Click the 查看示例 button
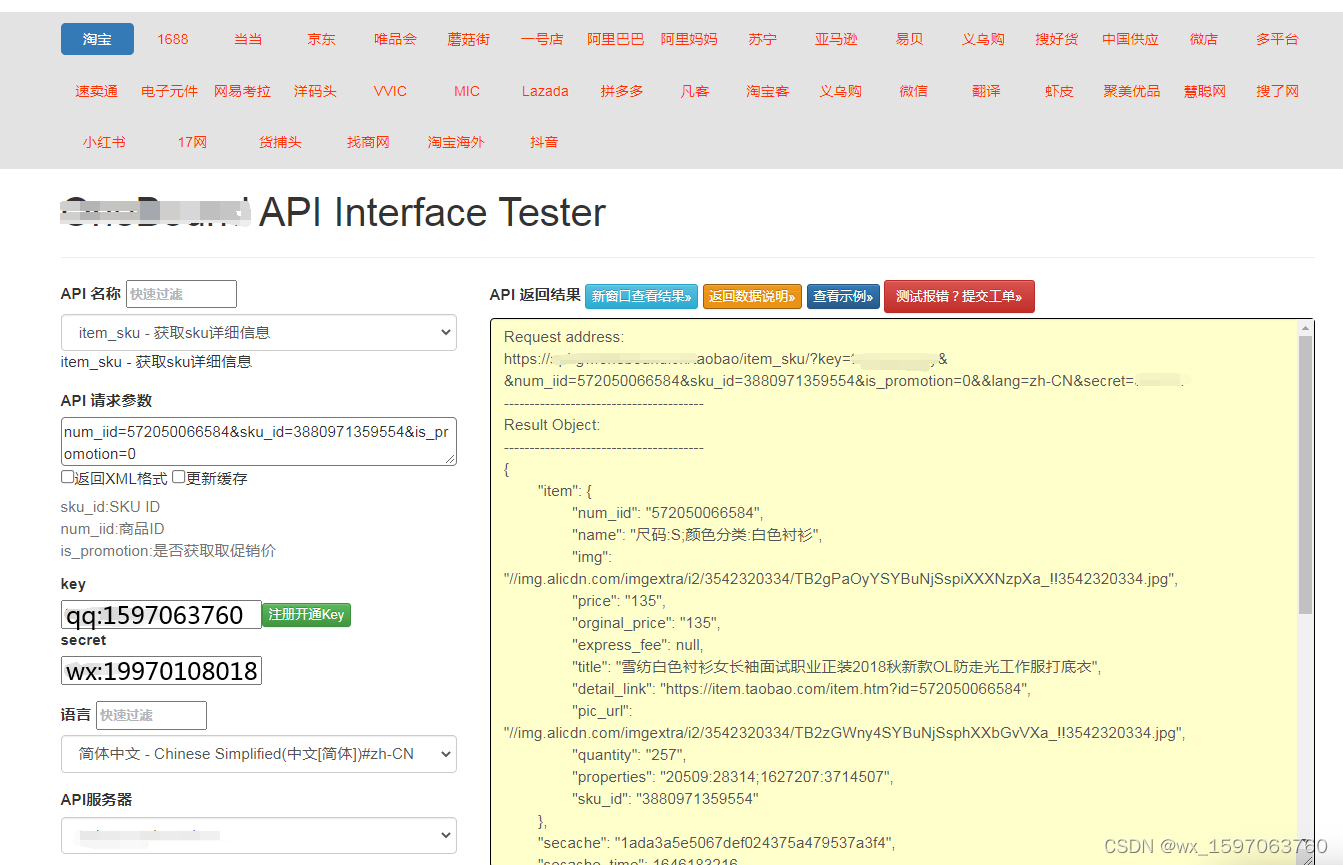Viewport: 1343px width, 865px height. click(843, 296)
